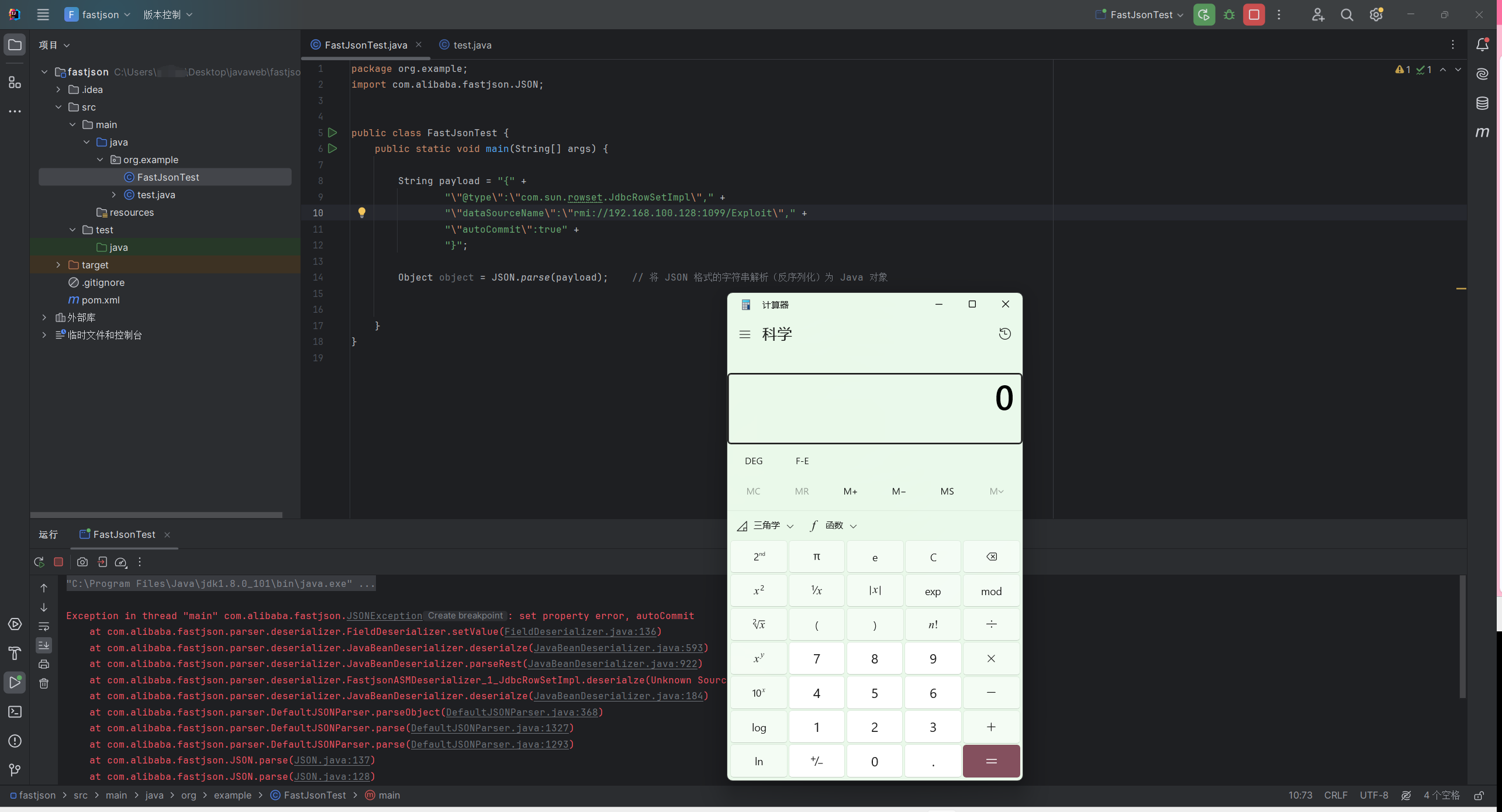This screenshot has height=812, width=1502.
Task: Open Calculator navigation hamburger menu
Action: [x=744, y=334]
